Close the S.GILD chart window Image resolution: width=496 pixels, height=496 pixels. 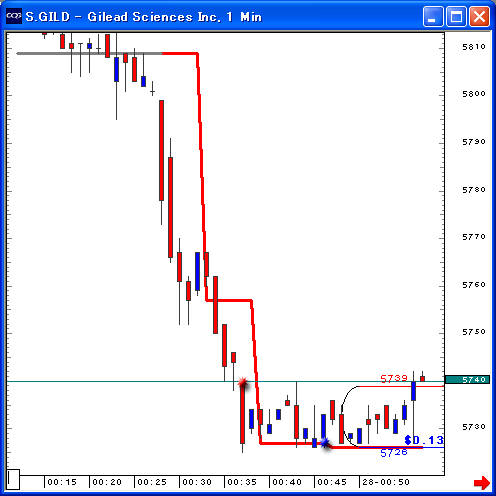pos(480,16)
